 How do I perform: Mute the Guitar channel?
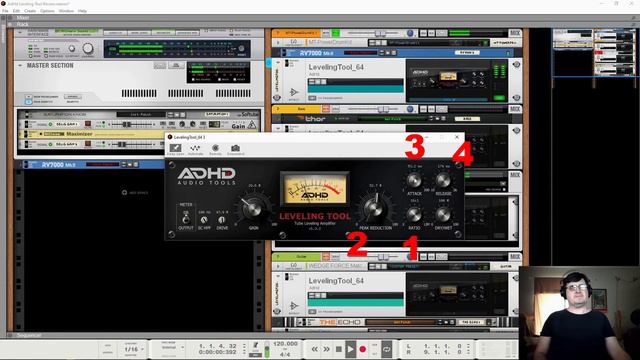326,257
